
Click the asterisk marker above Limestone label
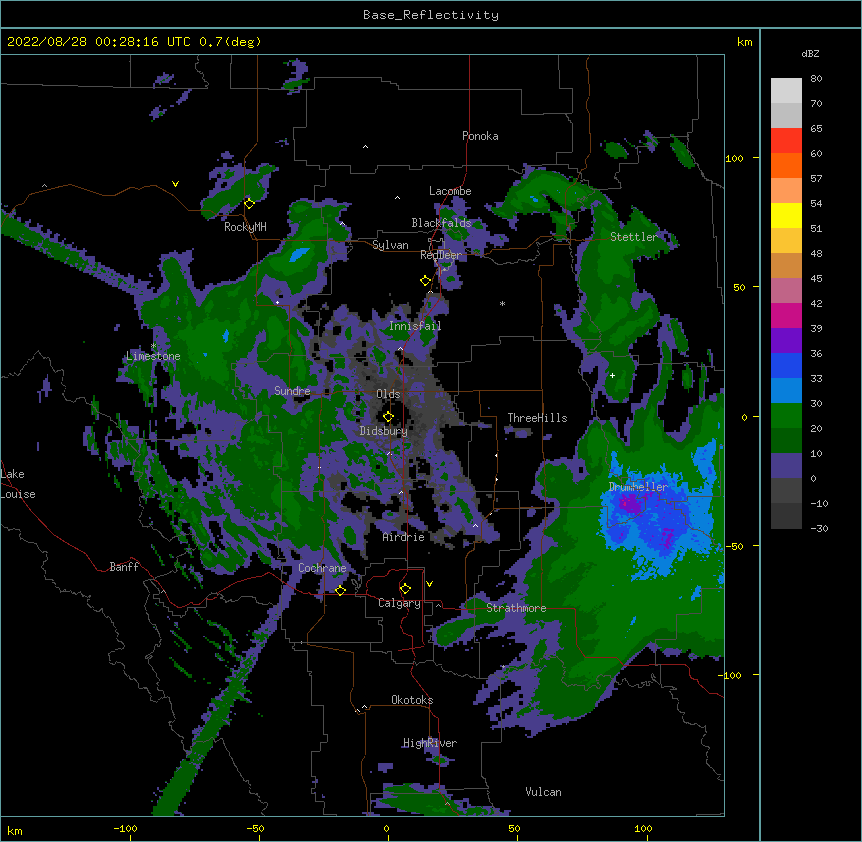pyautogui.click(x=154, y=345)
